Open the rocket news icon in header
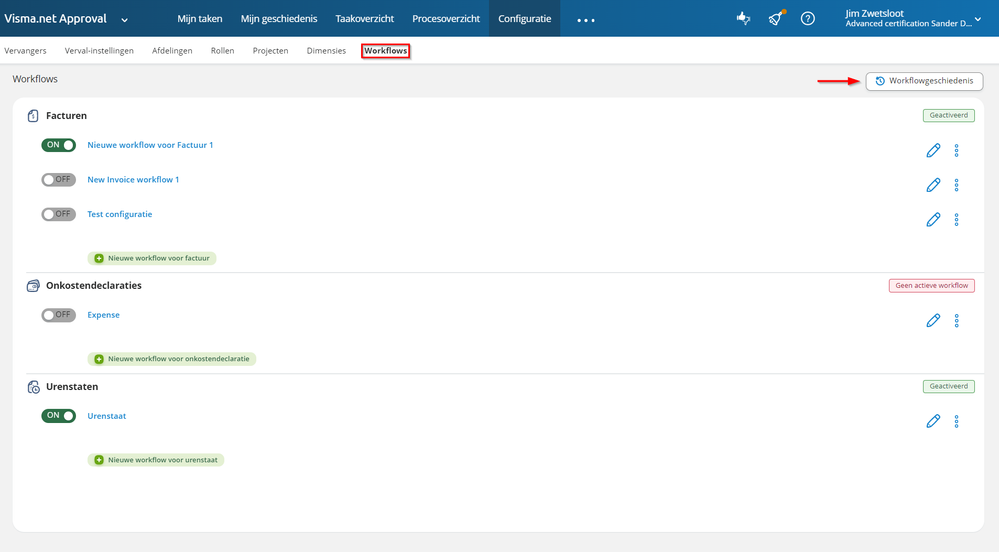This screenshot has height=552, width=999. pos(775,18)
